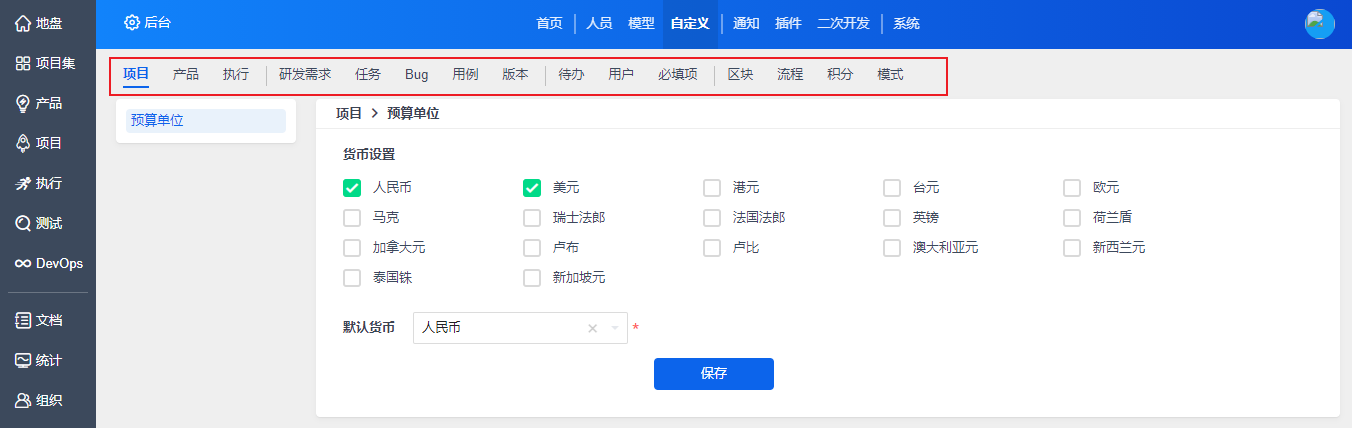Uncheck the 人民币 currency checkbox
This screenshot has height=428, width=1352.
(x=352, y=188)
